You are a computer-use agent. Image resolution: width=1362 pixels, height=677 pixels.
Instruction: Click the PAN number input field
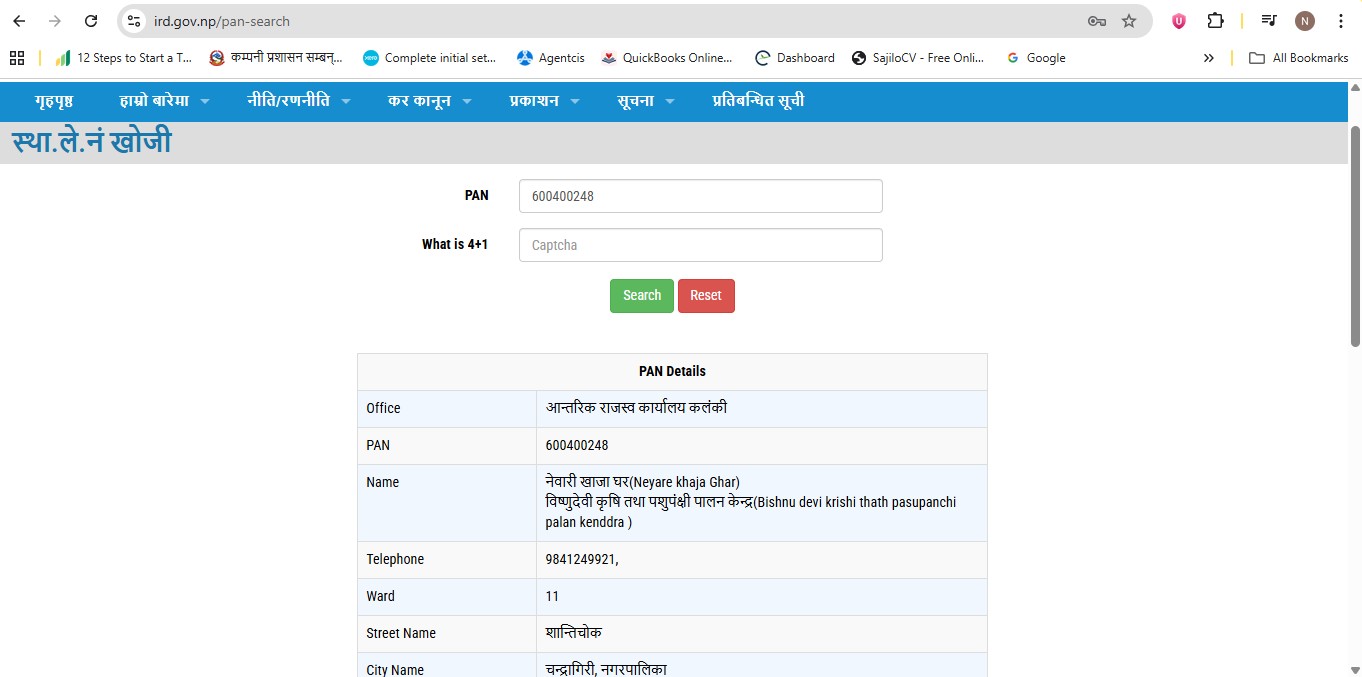700,196
